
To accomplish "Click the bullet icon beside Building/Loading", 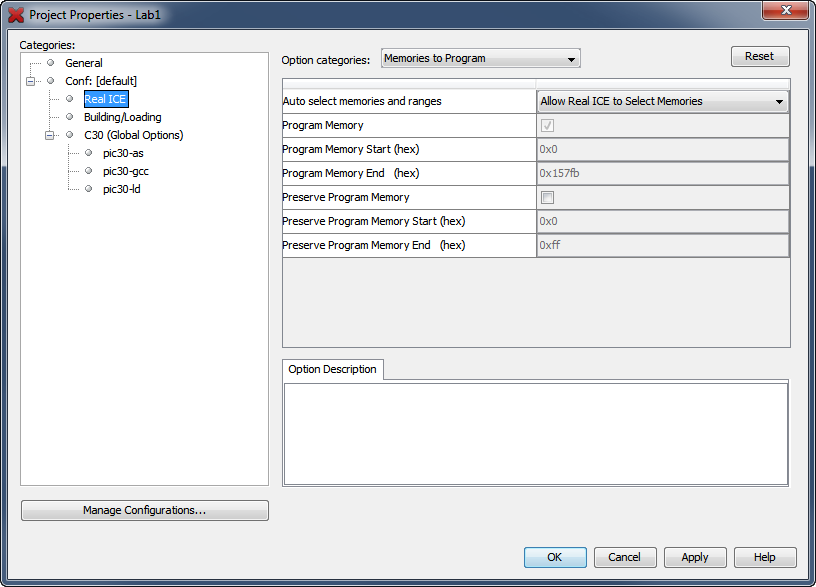I will tap(69, 117).
